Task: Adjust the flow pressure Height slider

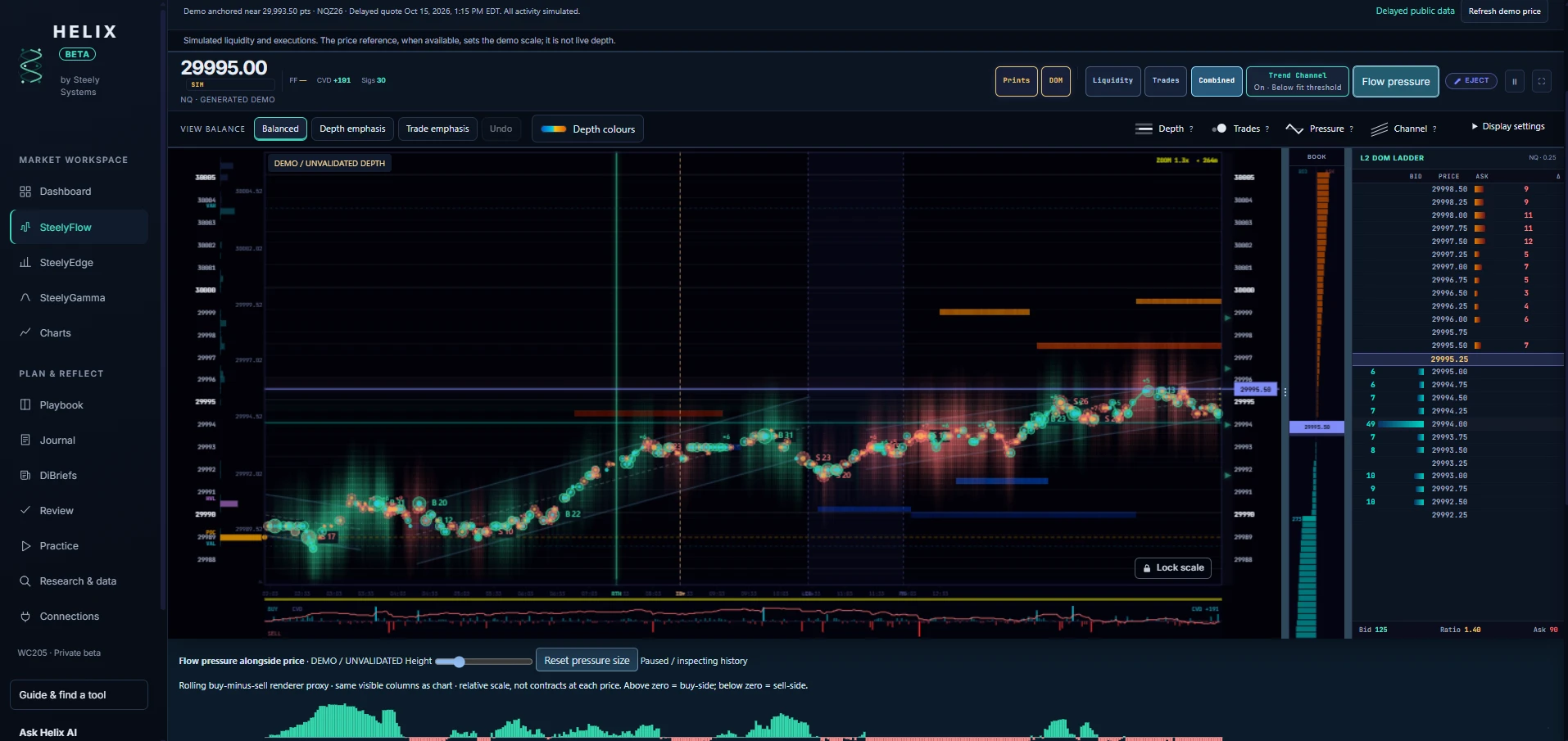Action: [483, 662]
